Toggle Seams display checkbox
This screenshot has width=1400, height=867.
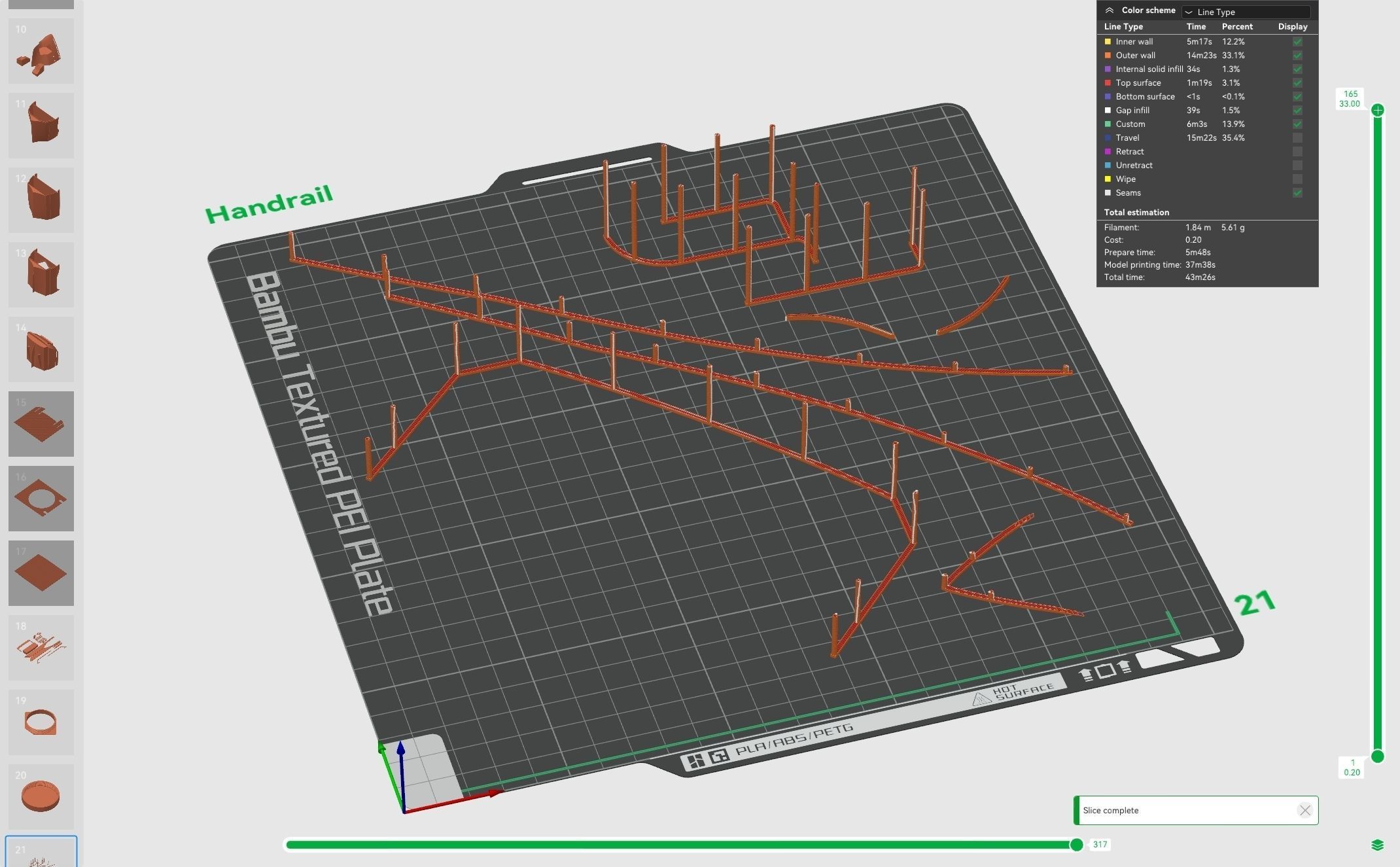[1297, 193]
